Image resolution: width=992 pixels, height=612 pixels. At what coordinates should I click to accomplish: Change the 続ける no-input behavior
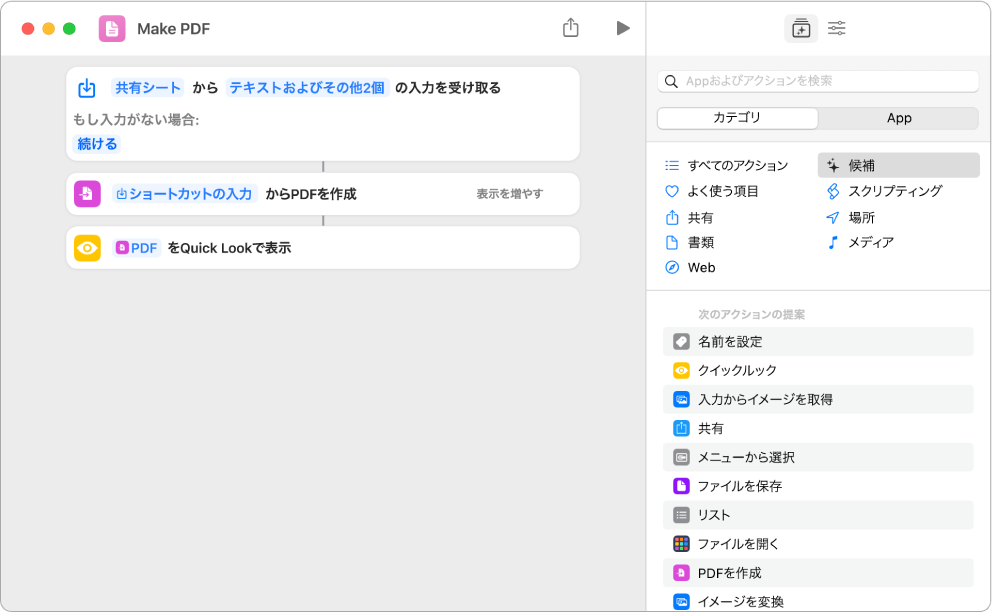[x=97, y=144]
